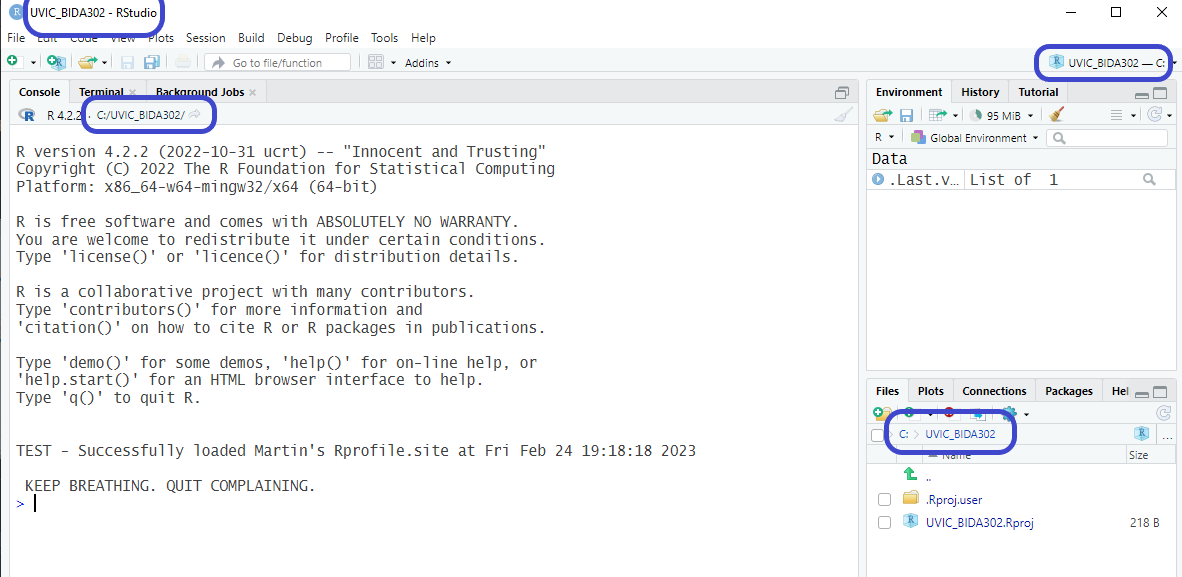This screenshot has height=577, width=1182.
Task: Clear Environment objects using the broom icon
Action: point(1057,115)
